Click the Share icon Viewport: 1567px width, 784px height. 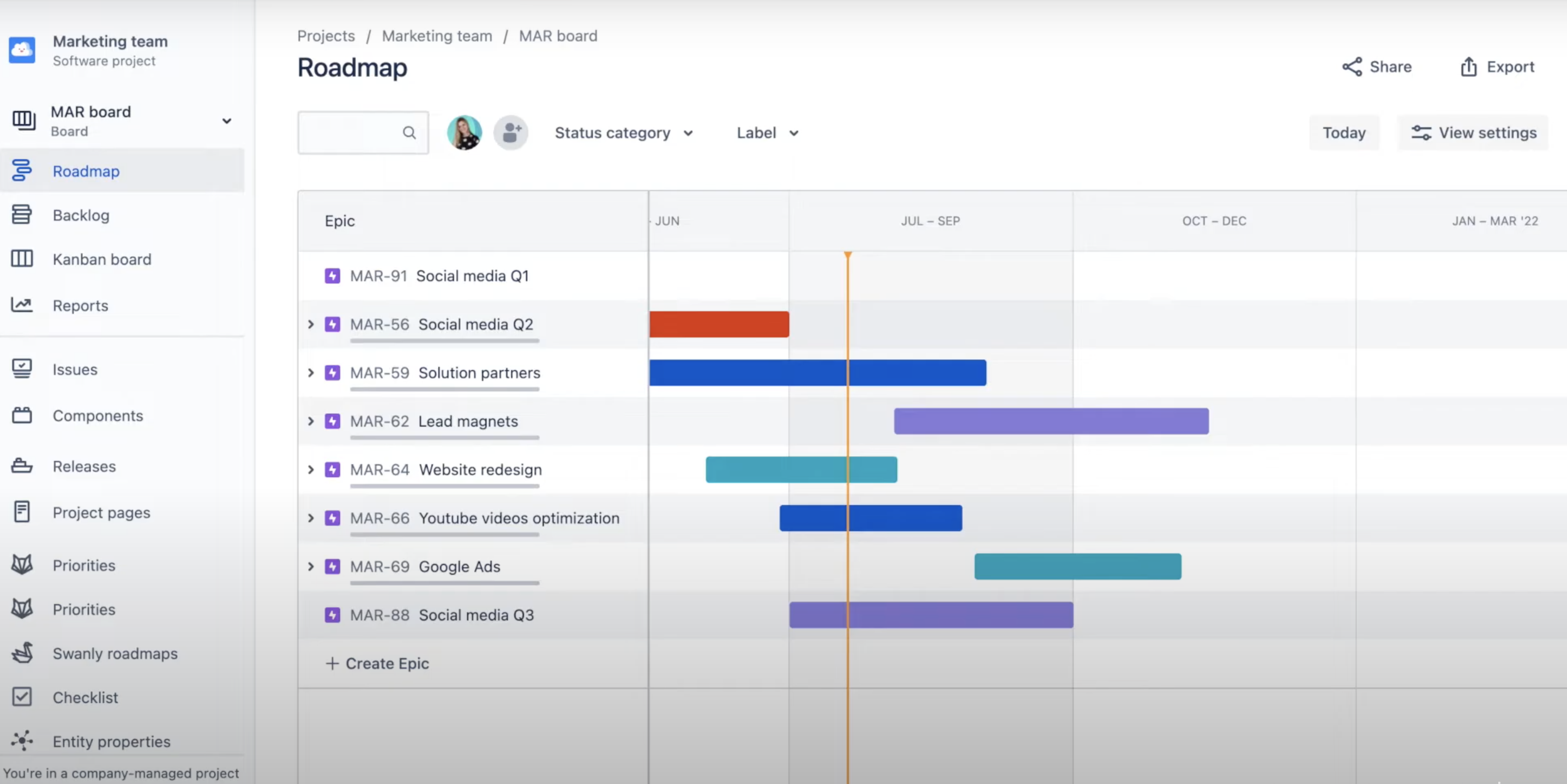[1352, 67]
